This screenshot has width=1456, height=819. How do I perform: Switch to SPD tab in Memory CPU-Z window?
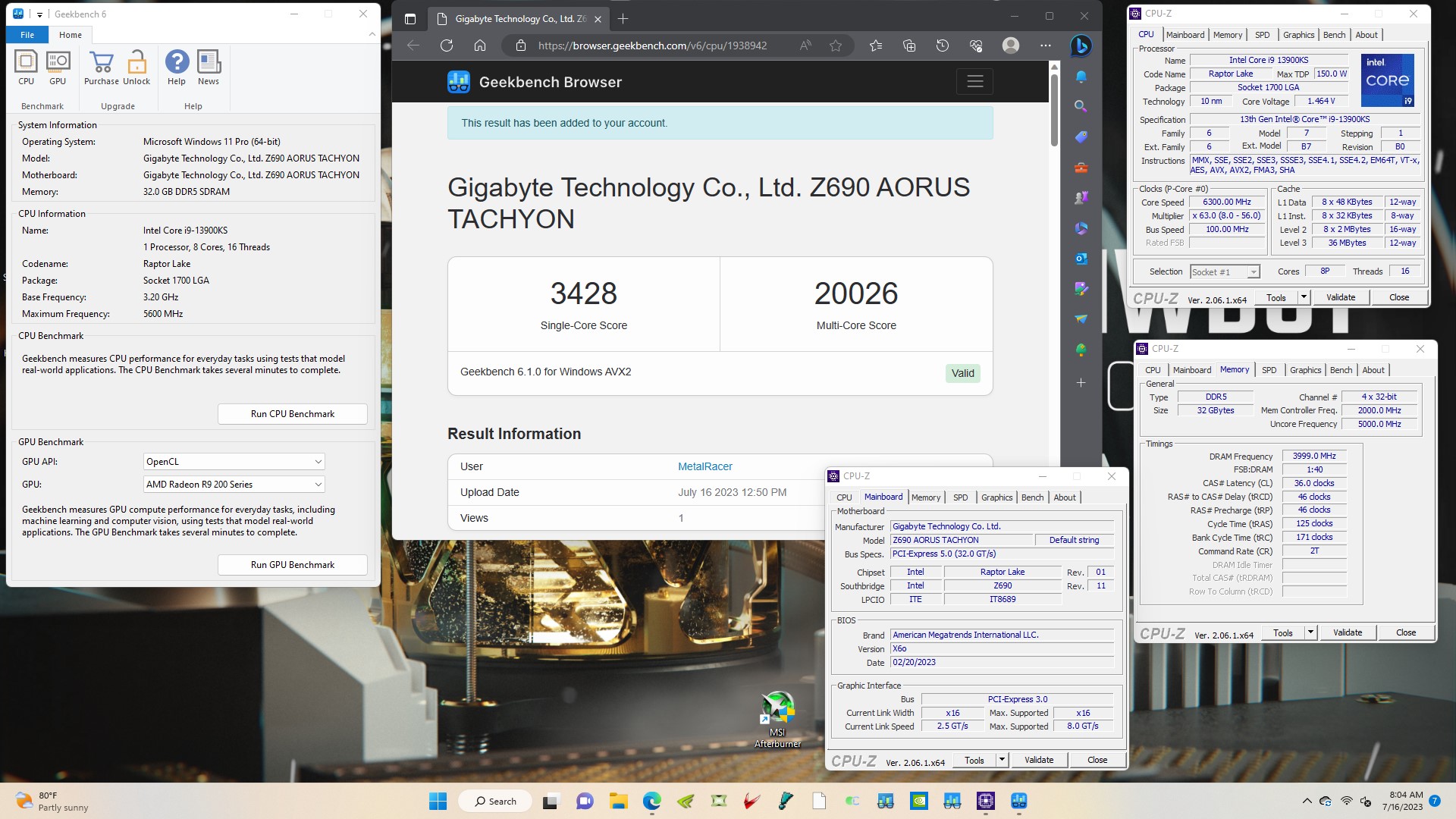point(1269,370)
